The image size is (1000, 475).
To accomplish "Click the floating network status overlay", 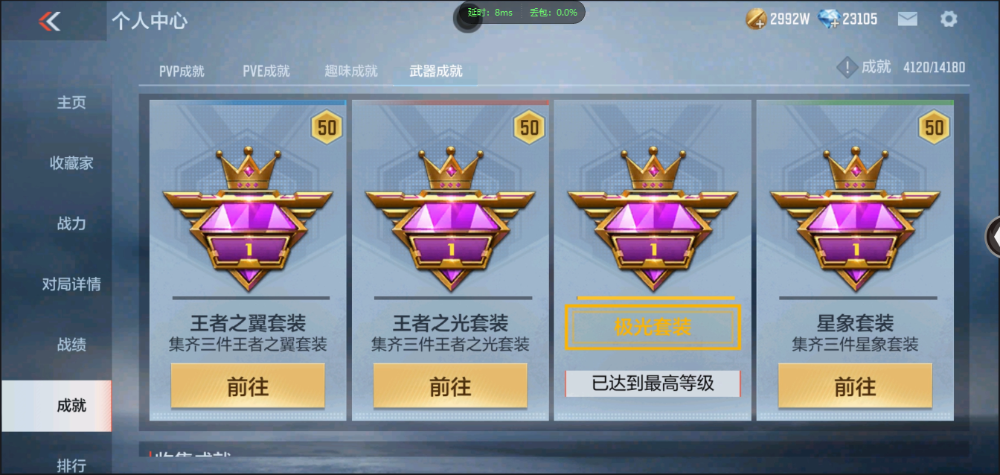I will tap(519, 13).
